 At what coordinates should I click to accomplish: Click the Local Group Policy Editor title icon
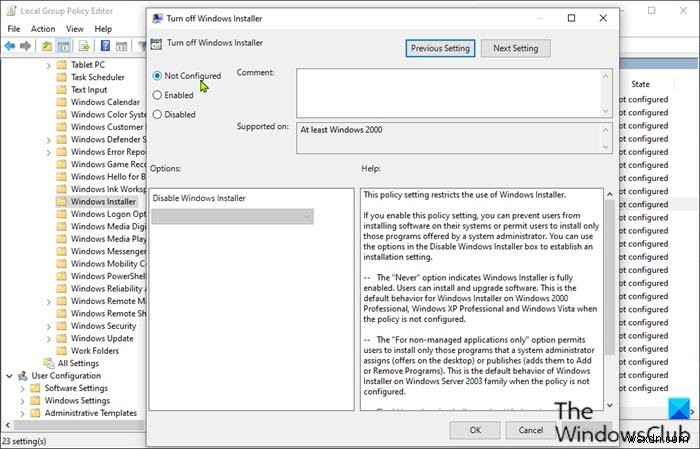tap(11, 11)
